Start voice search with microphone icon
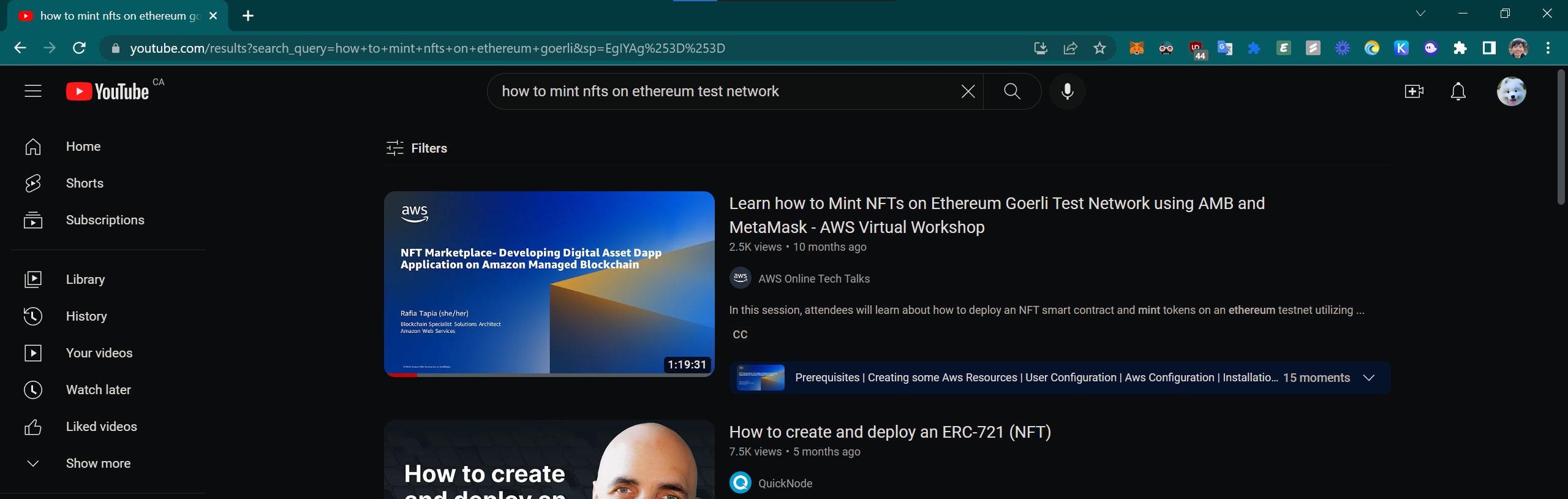The height and width of the screenshot is (499, 1568). [x=1067, y=91]
